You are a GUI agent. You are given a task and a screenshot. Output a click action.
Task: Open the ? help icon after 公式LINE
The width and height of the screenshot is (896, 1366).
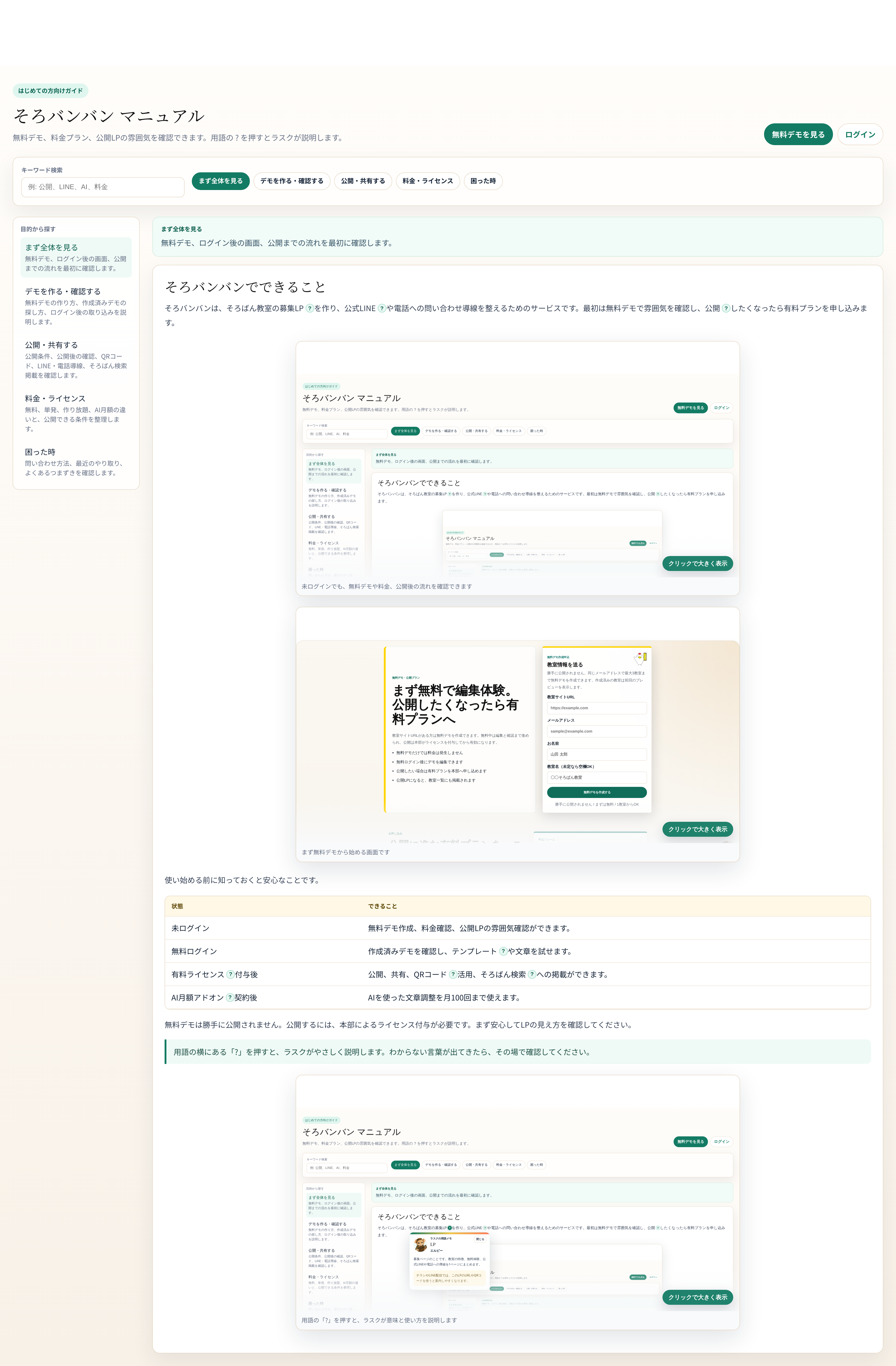pos(382,308)
